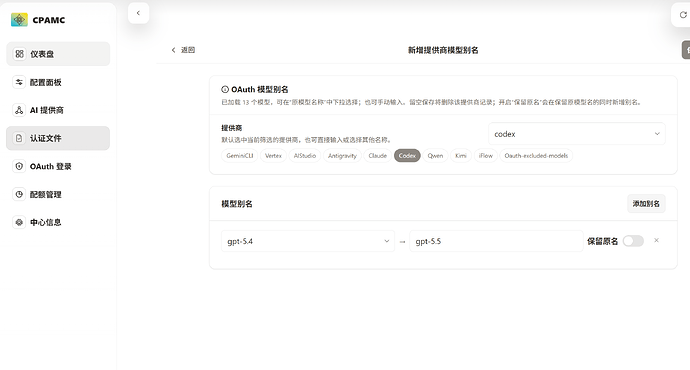
Task: Go to 仪表盘 menu item
Action: click(x=58, y=54)
